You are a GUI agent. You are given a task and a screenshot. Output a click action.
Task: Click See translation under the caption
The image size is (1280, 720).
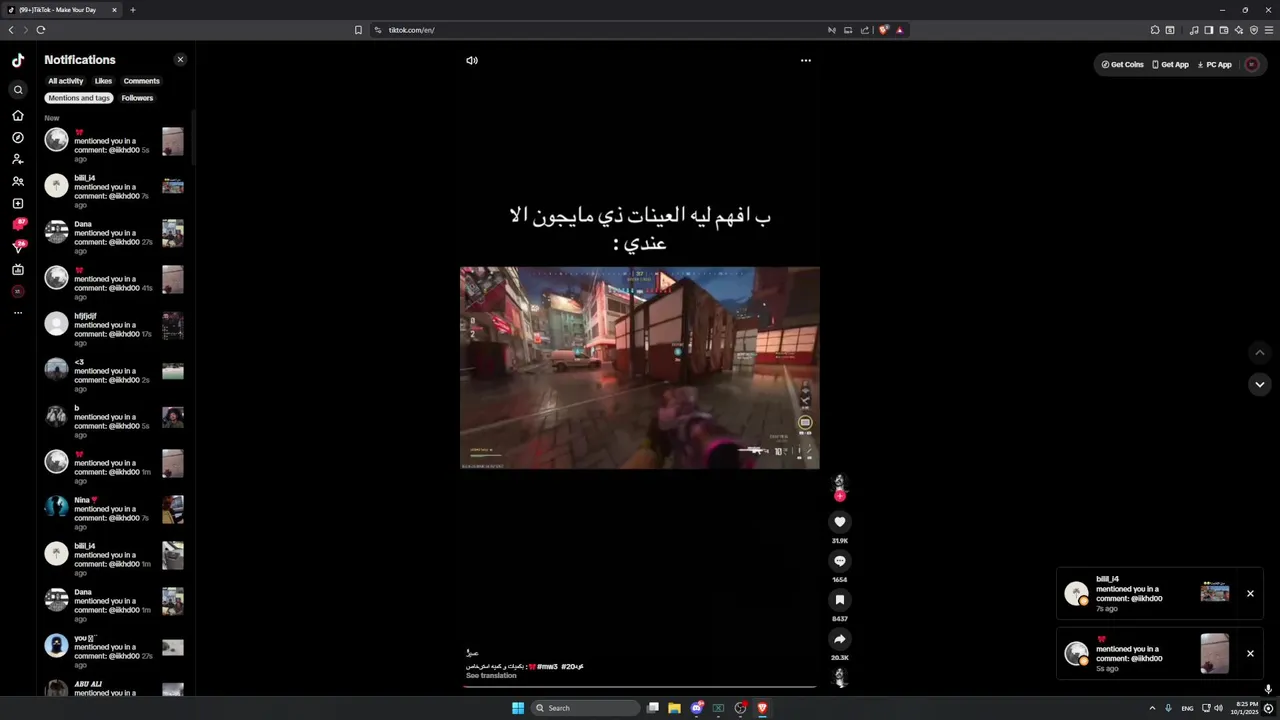(491, 676)
